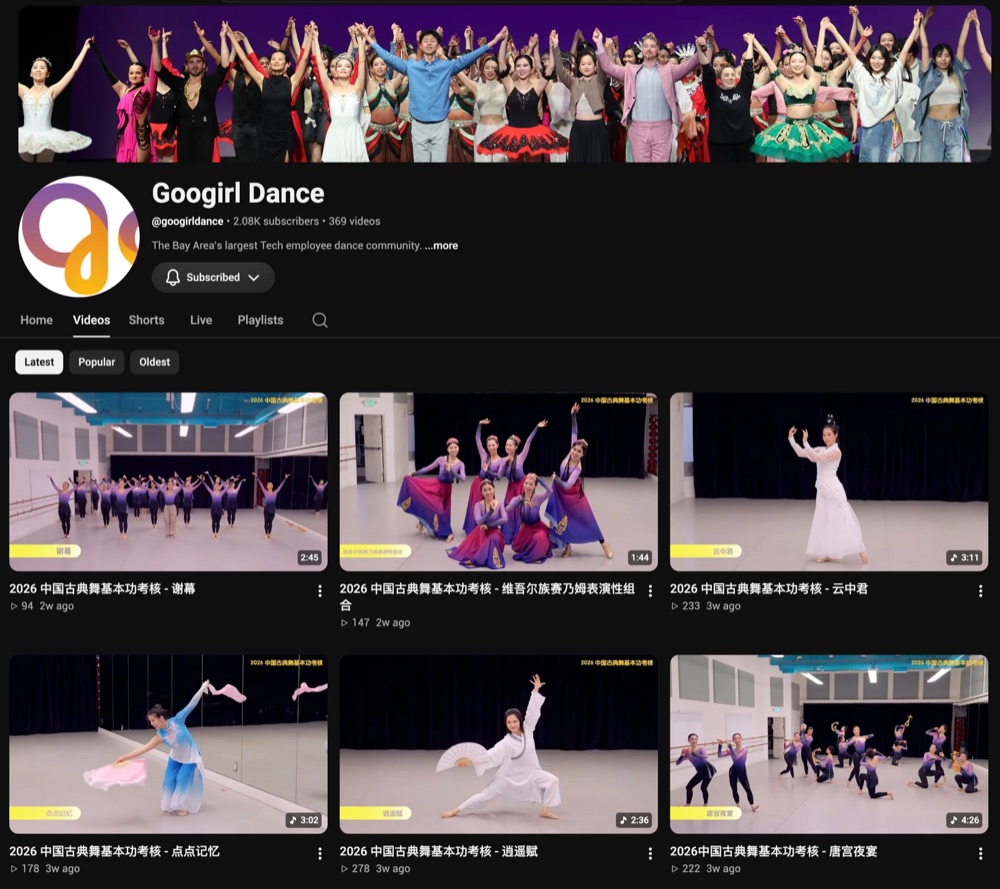
Task: Select the Videos tab
Action: (91, 320)
